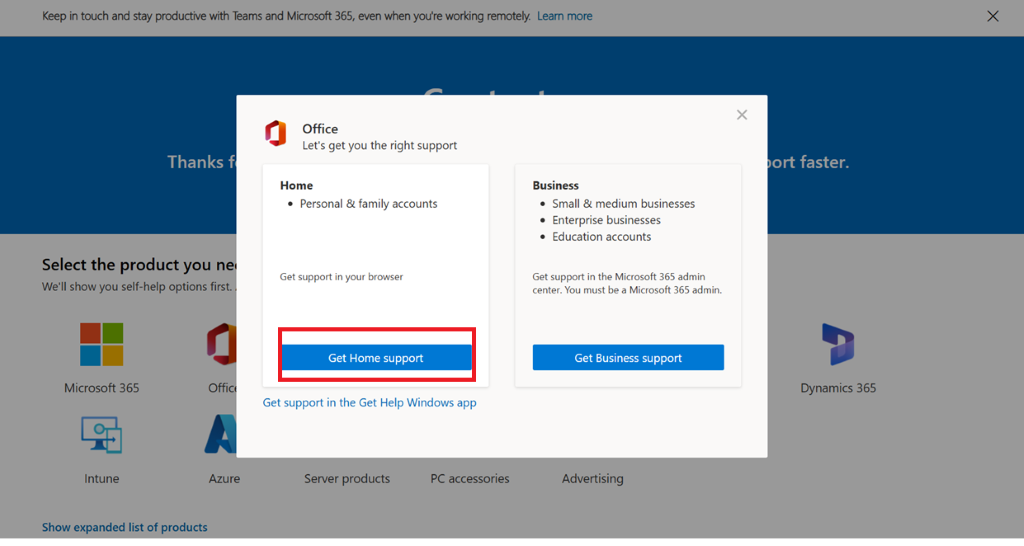Close the Office support dialog
The height and width of the screenshot is (546, 1024).
coord(742,115)
